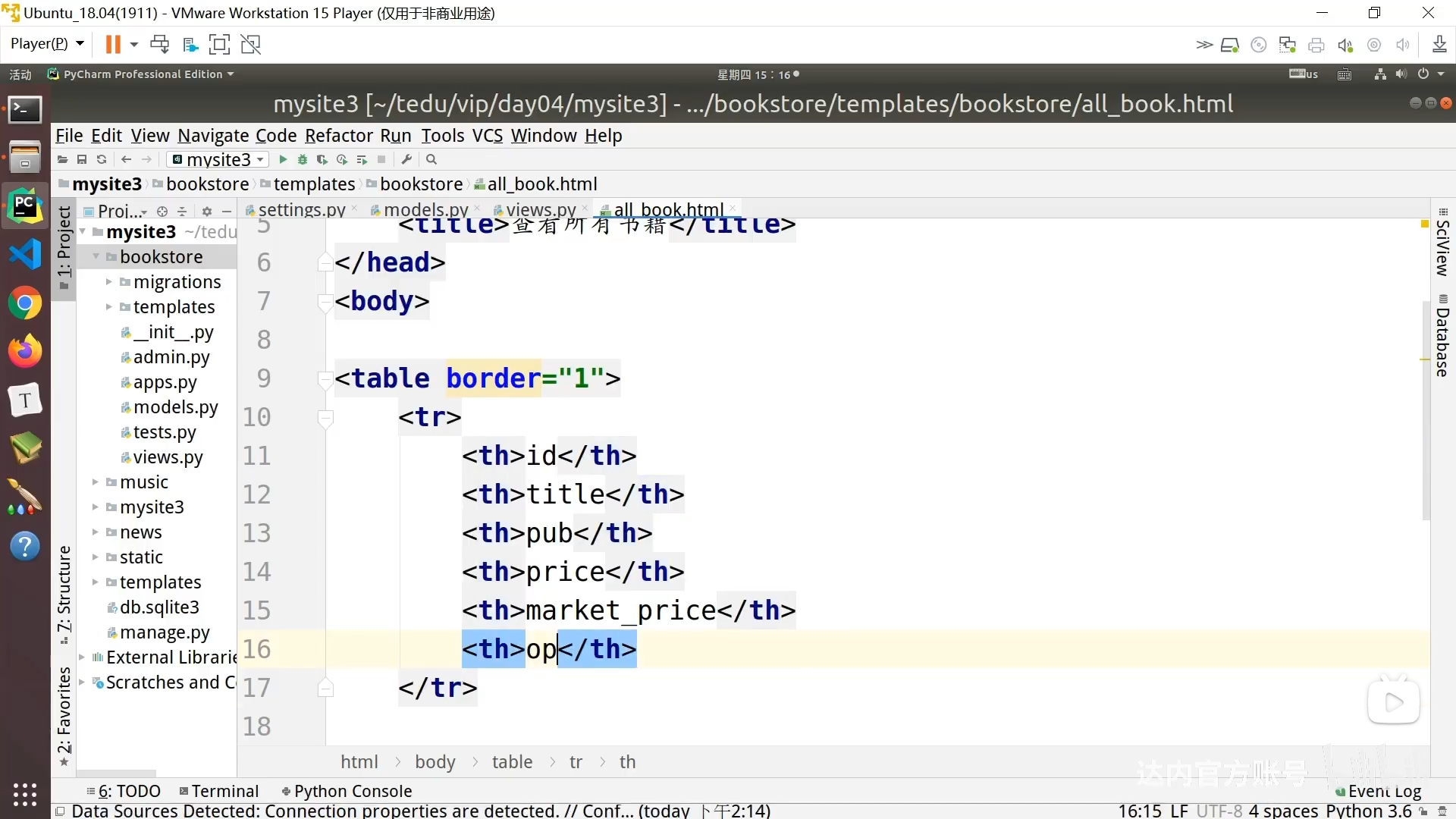Viewport: 1456px width, 819px height.
Task: Click the Revert file icon in toolbar
Action: 102,159
